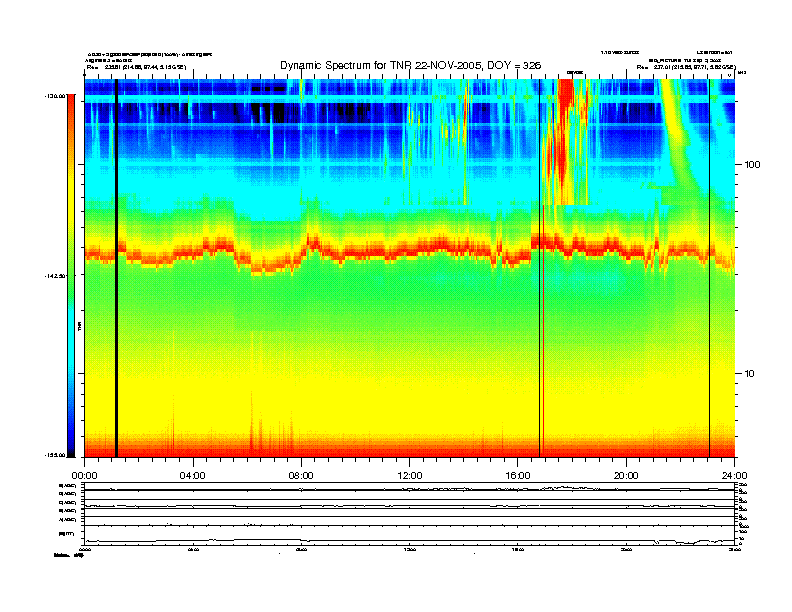Click the 12:00 time axis label
Screen dimensions: 792x612
pos(410,476)
